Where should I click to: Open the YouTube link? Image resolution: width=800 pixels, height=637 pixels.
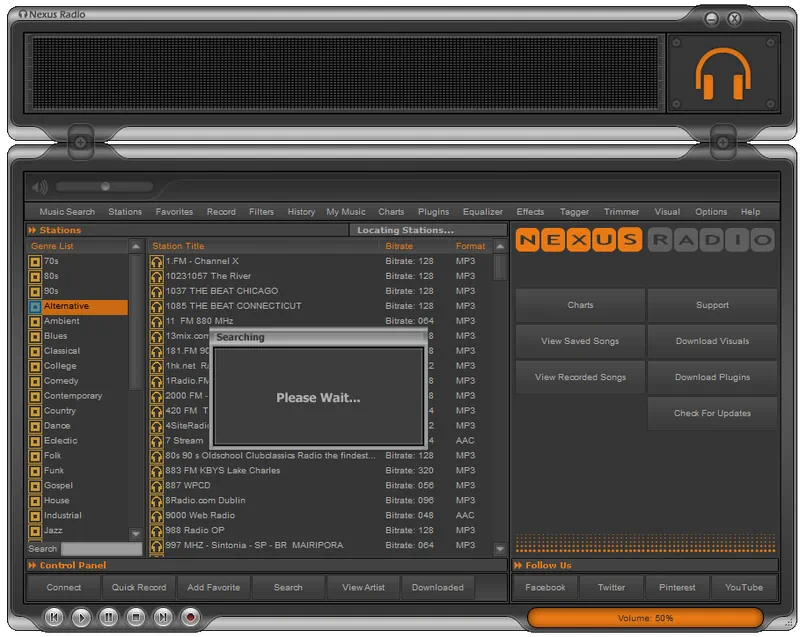(744, 588)
